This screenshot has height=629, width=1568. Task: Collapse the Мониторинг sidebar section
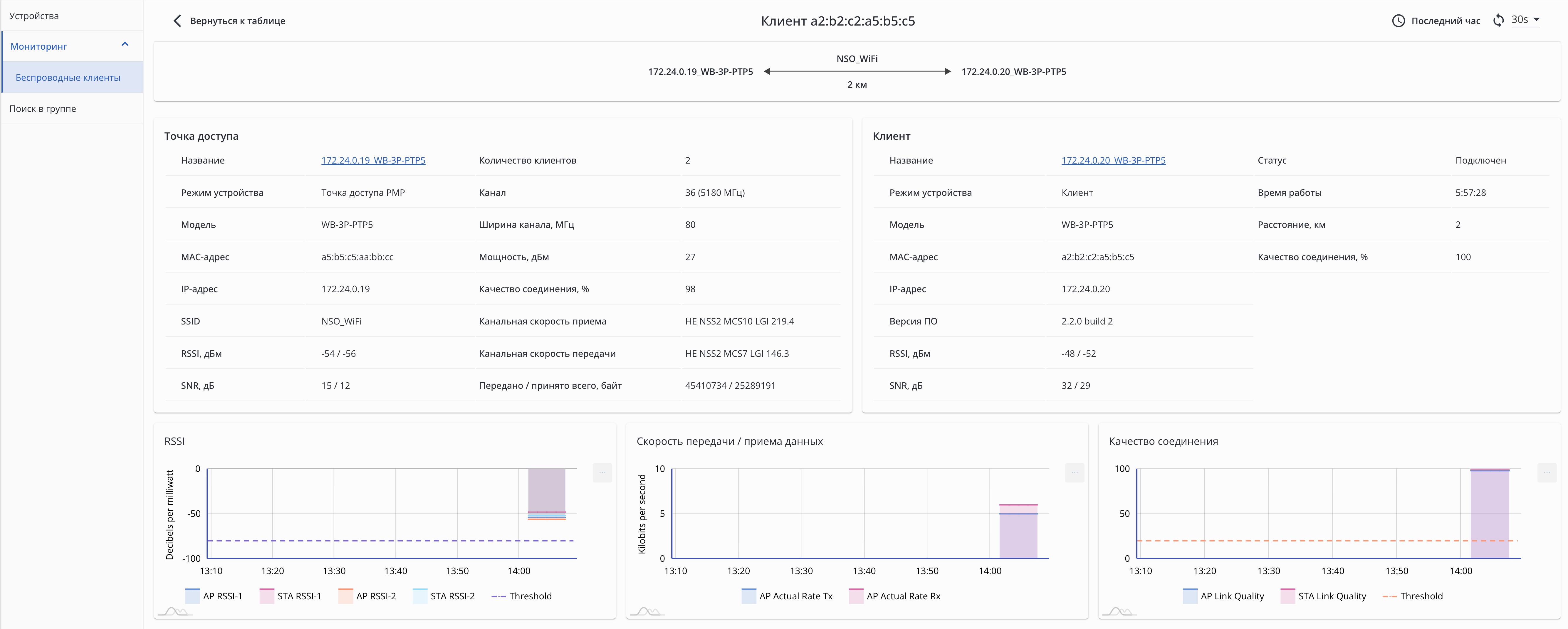tap(125, 44)
